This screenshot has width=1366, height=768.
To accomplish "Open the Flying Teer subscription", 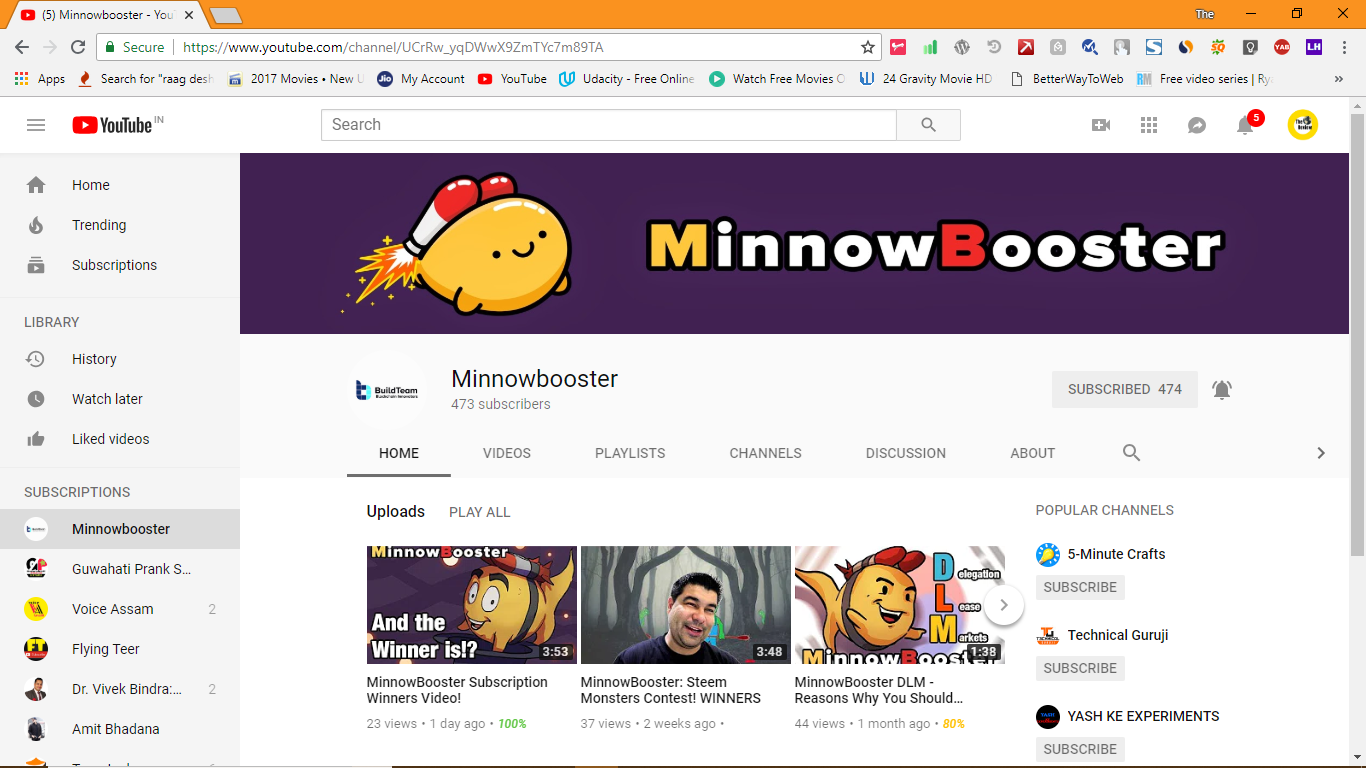I will [x=120, y=649].
